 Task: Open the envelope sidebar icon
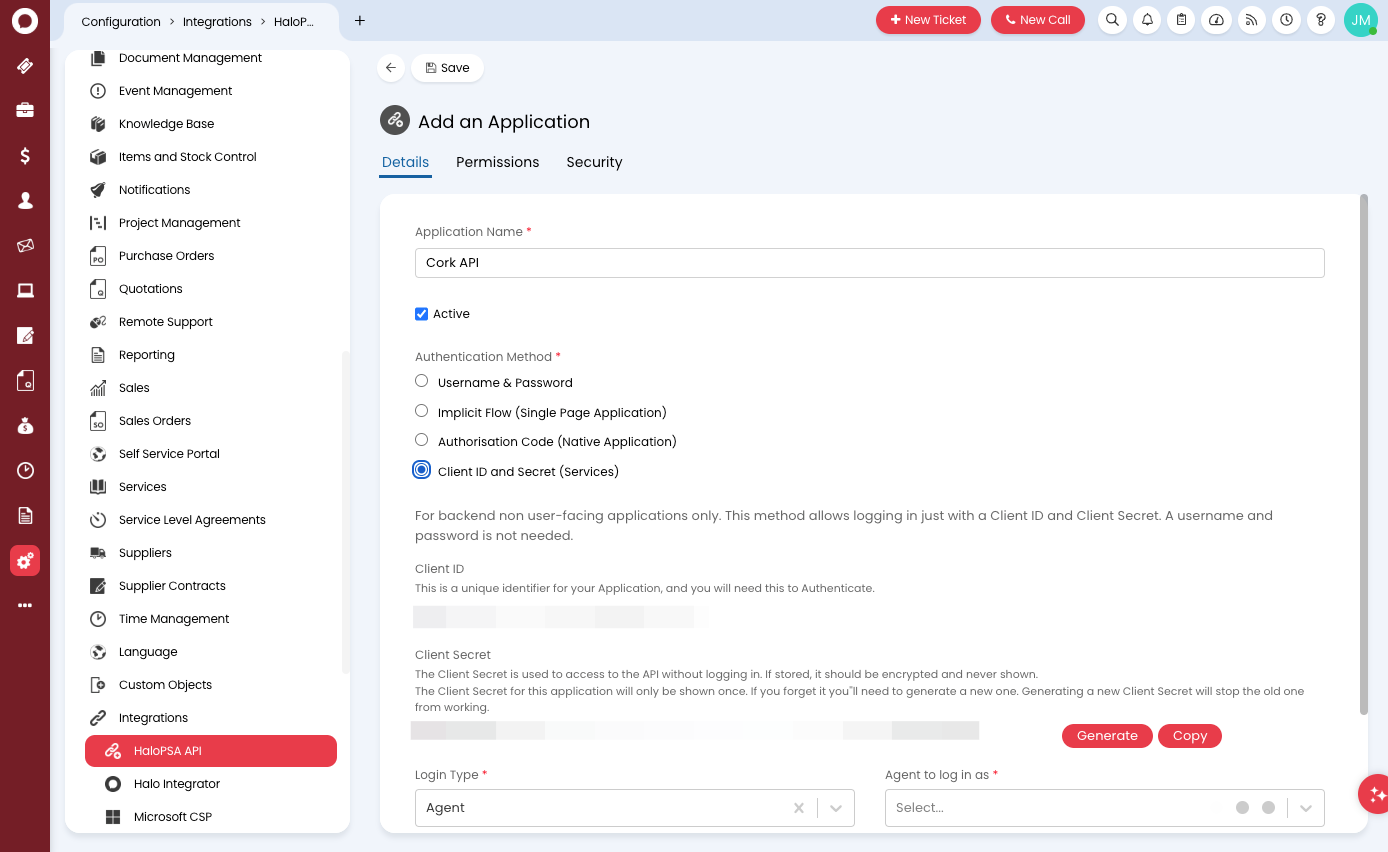click(25, 245)
